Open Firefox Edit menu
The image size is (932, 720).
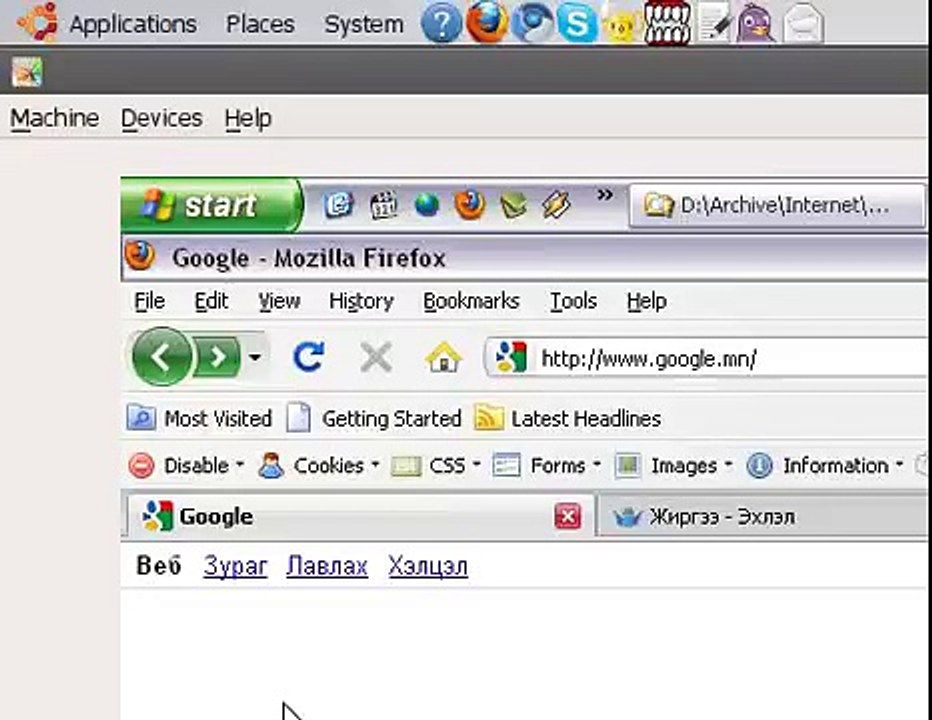pyautogui.click(x=211, y=301)
